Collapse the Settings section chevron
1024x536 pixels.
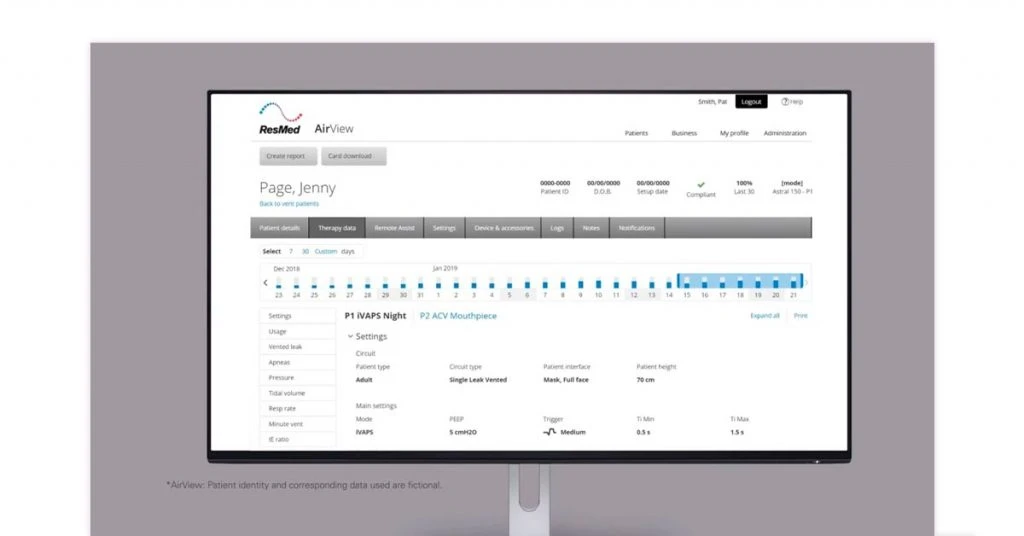pos(350,336)
